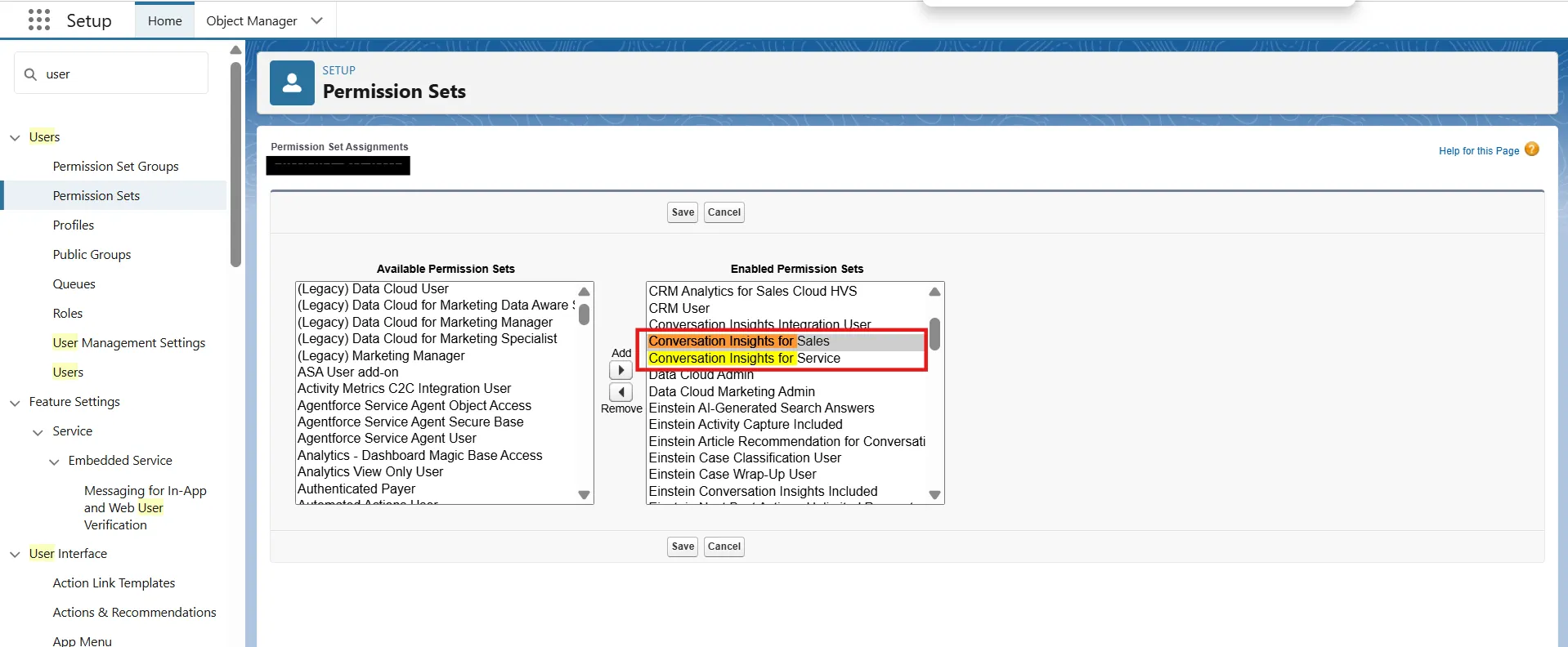
Task: Open the App Launcher grid icon
Action: (38, 20)
